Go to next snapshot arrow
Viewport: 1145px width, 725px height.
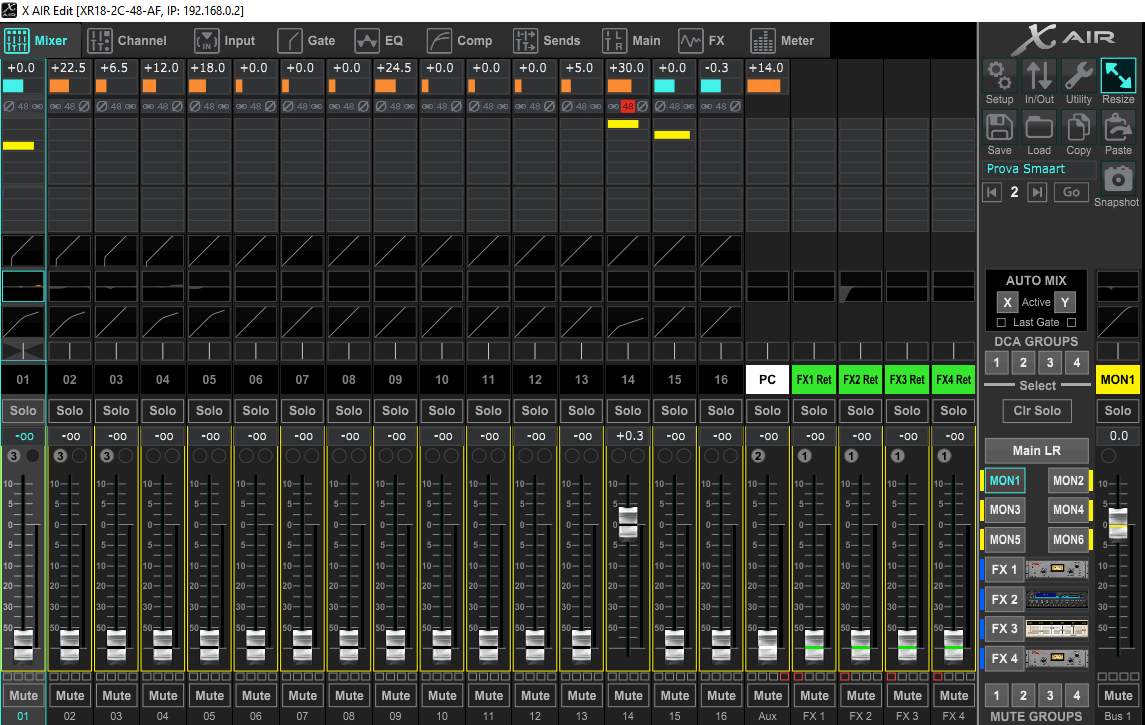[1038, 192]
